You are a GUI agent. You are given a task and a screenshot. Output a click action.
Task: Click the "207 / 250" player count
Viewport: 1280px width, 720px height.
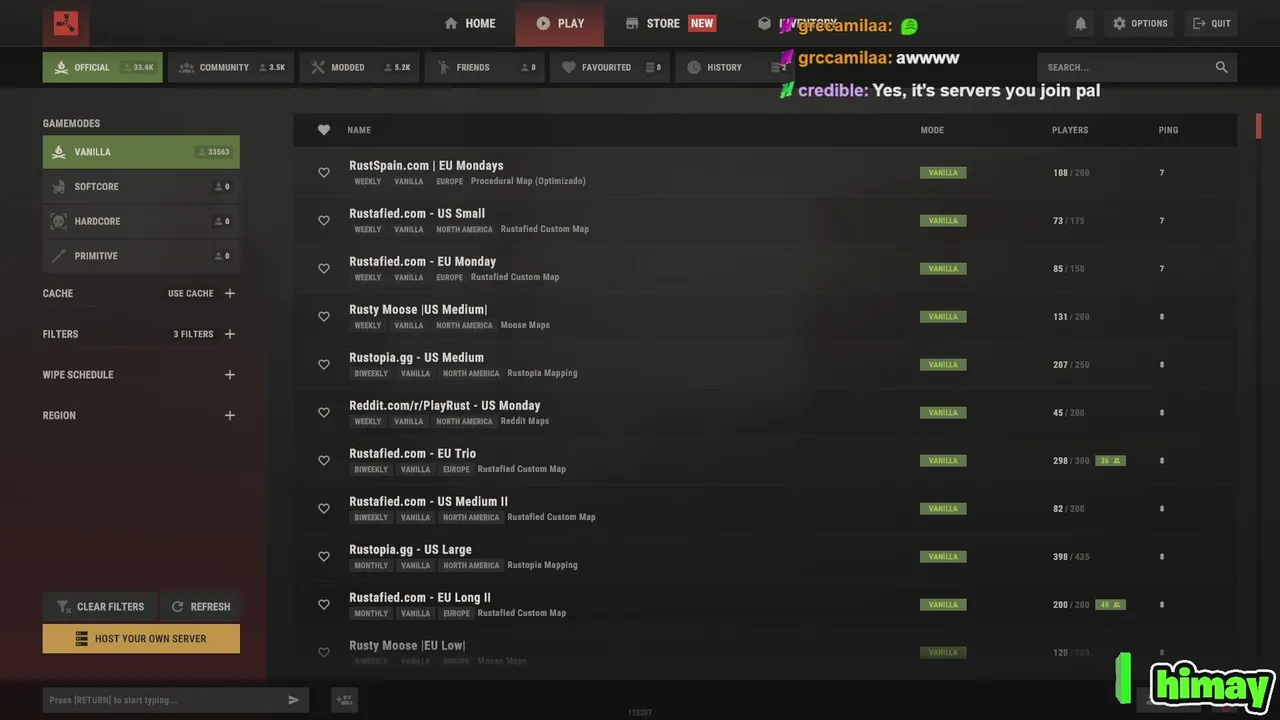tap(1071, 365)
